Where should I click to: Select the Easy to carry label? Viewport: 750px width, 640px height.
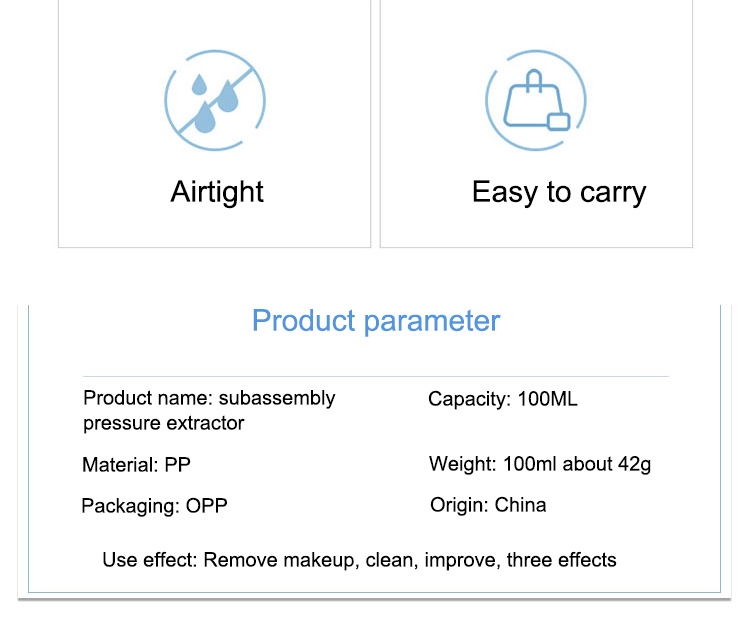559,192
